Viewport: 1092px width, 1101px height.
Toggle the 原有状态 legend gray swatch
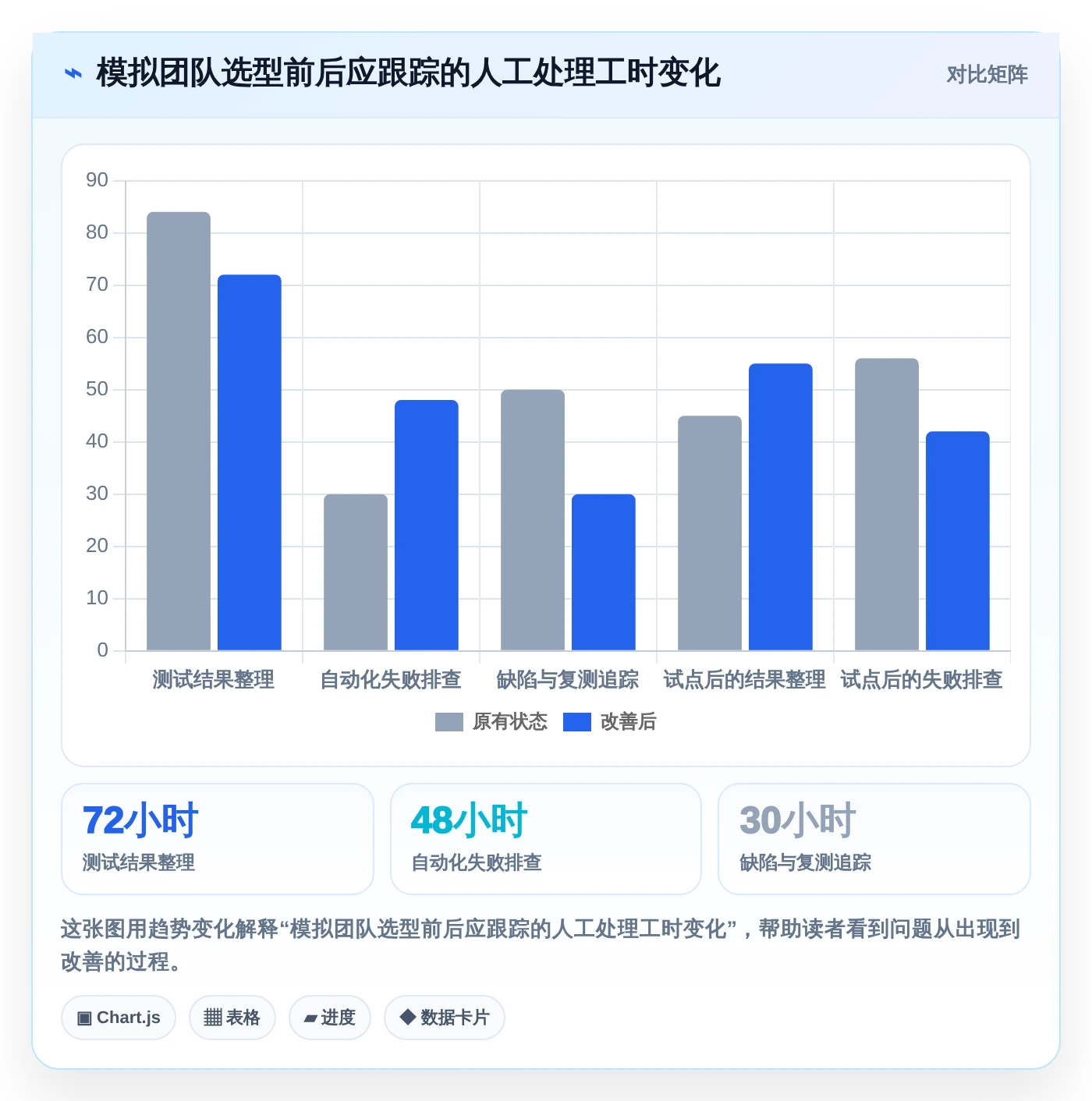point(448,722)
